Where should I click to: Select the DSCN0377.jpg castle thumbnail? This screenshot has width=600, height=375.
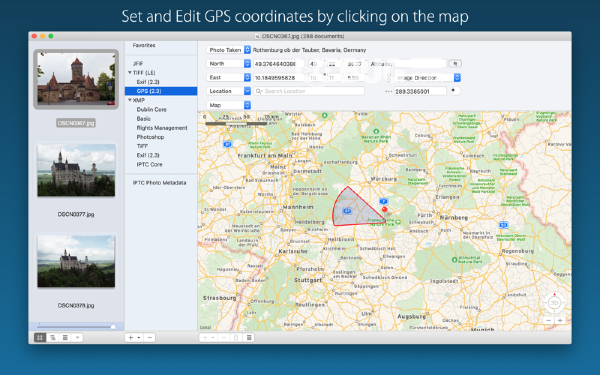pos(76,170)
